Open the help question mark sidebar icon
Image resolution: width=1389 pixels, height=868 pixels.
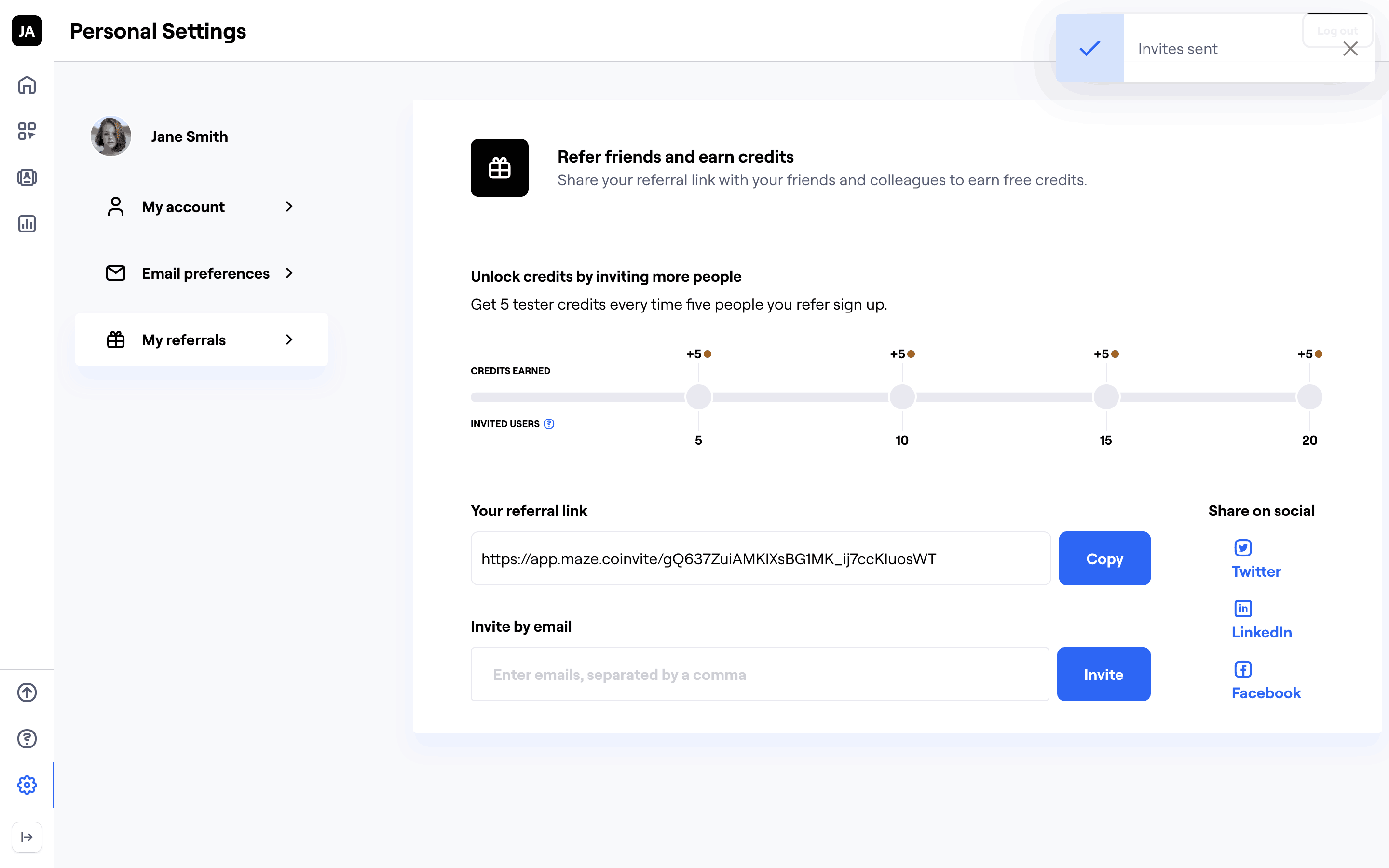coord(27,739)
